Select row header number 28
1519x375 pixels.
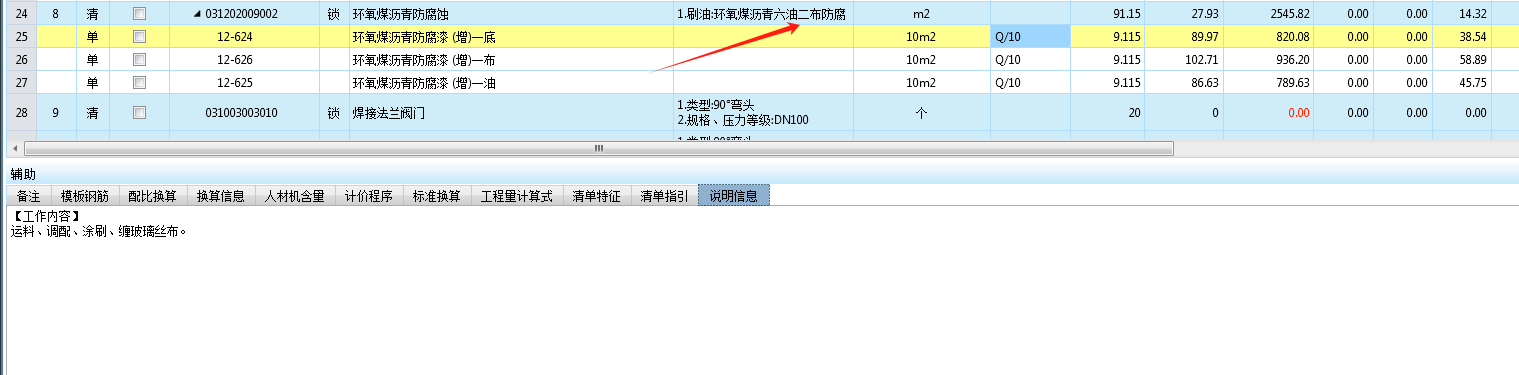[x=23, y=112]
